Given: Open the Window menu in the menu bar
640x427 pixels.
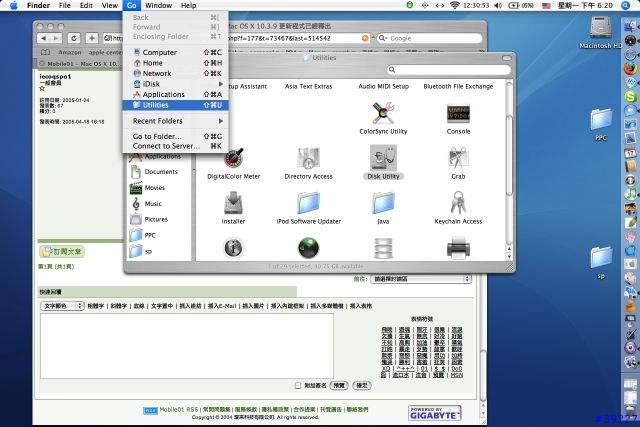Looking at the screenshot, I should click(158, 5).
